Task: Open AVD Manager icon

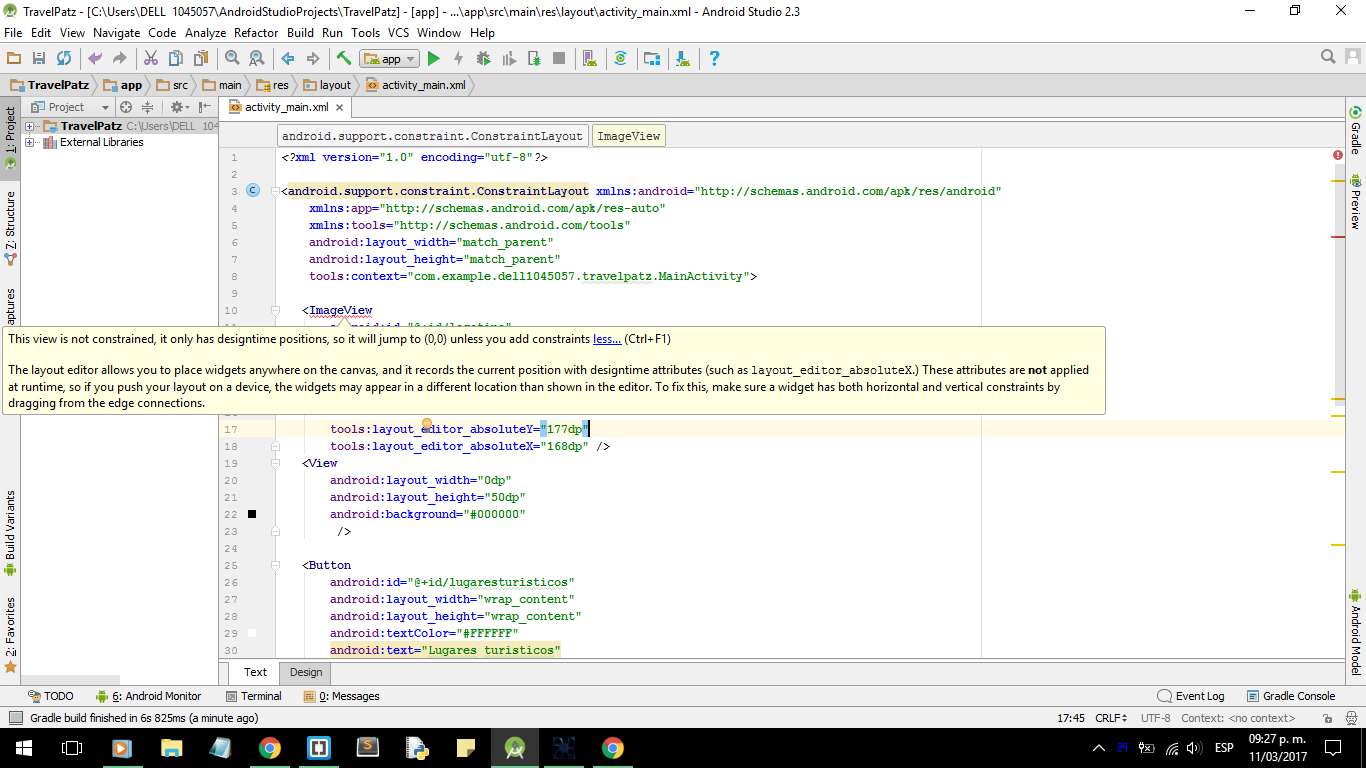Action: [590, 59]
